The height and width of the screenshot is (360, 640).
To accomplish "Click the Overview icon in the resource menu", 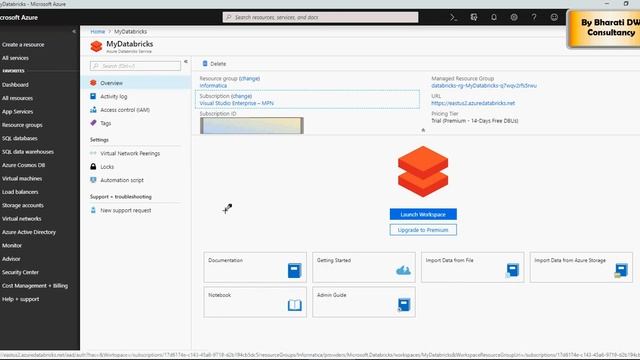I will (93, 83).
